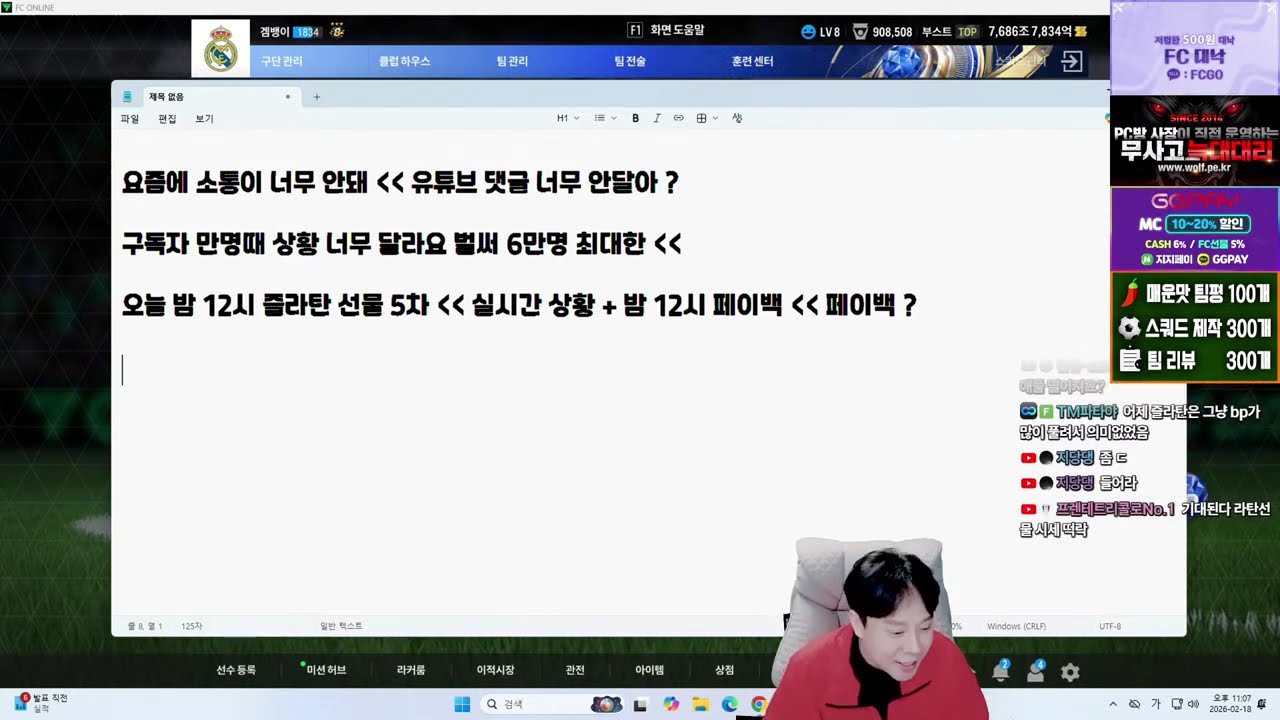Open File Explorer in taskbar
This screenshot has height=720, width=1280.
coord(700,704)
